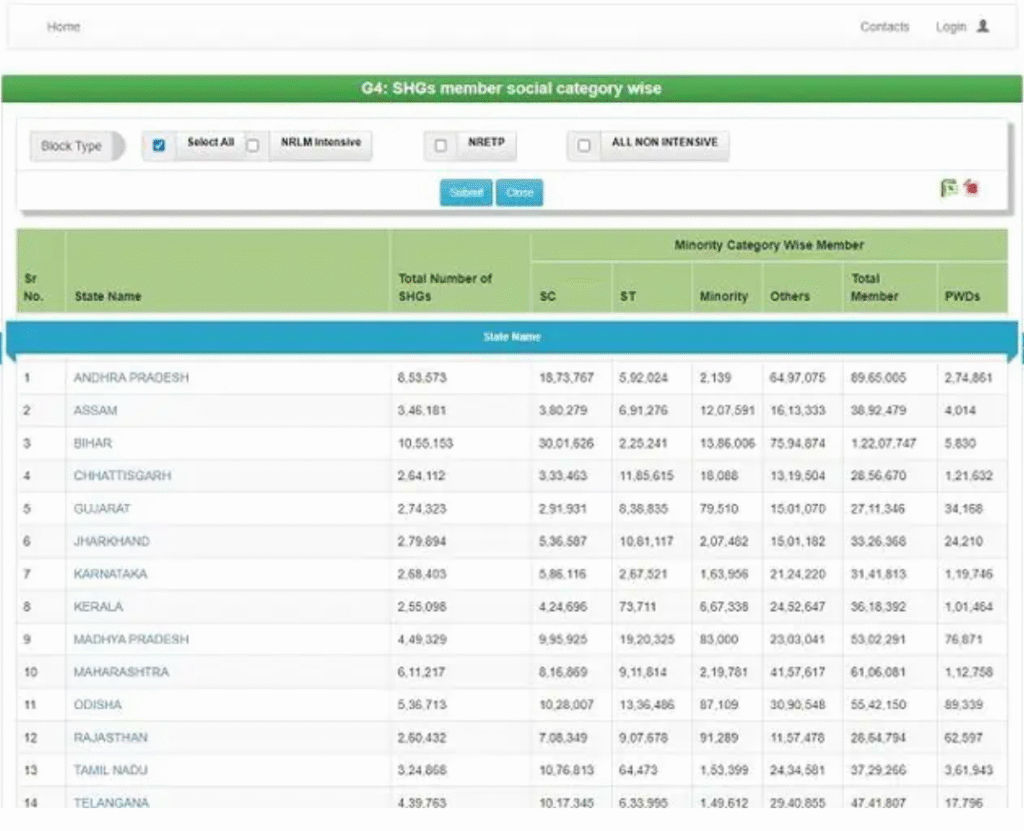Open TAMIL NADU state link

pos(110,770)
